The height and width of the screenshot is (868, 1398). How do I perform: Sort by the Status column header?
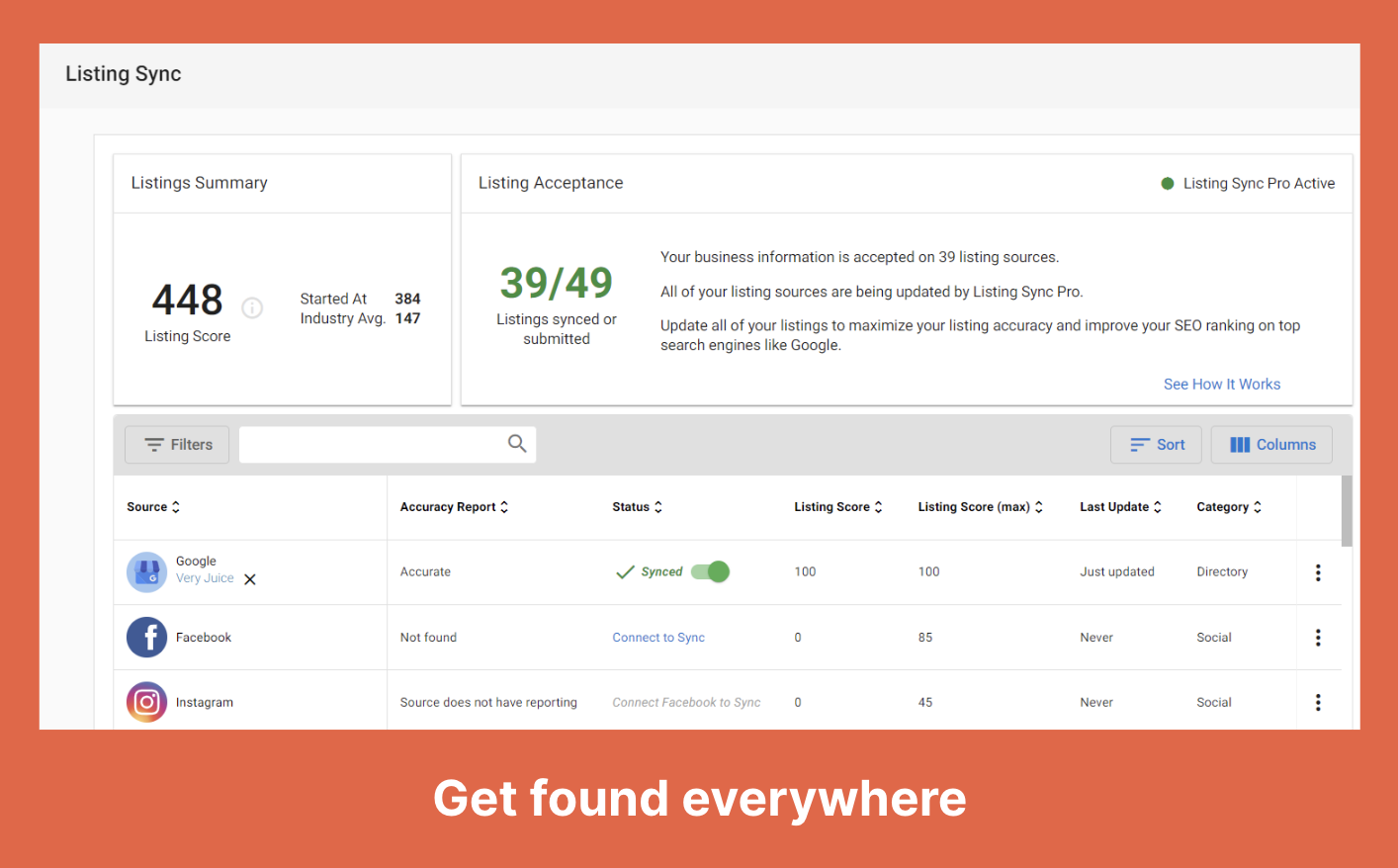pos(637,507)
